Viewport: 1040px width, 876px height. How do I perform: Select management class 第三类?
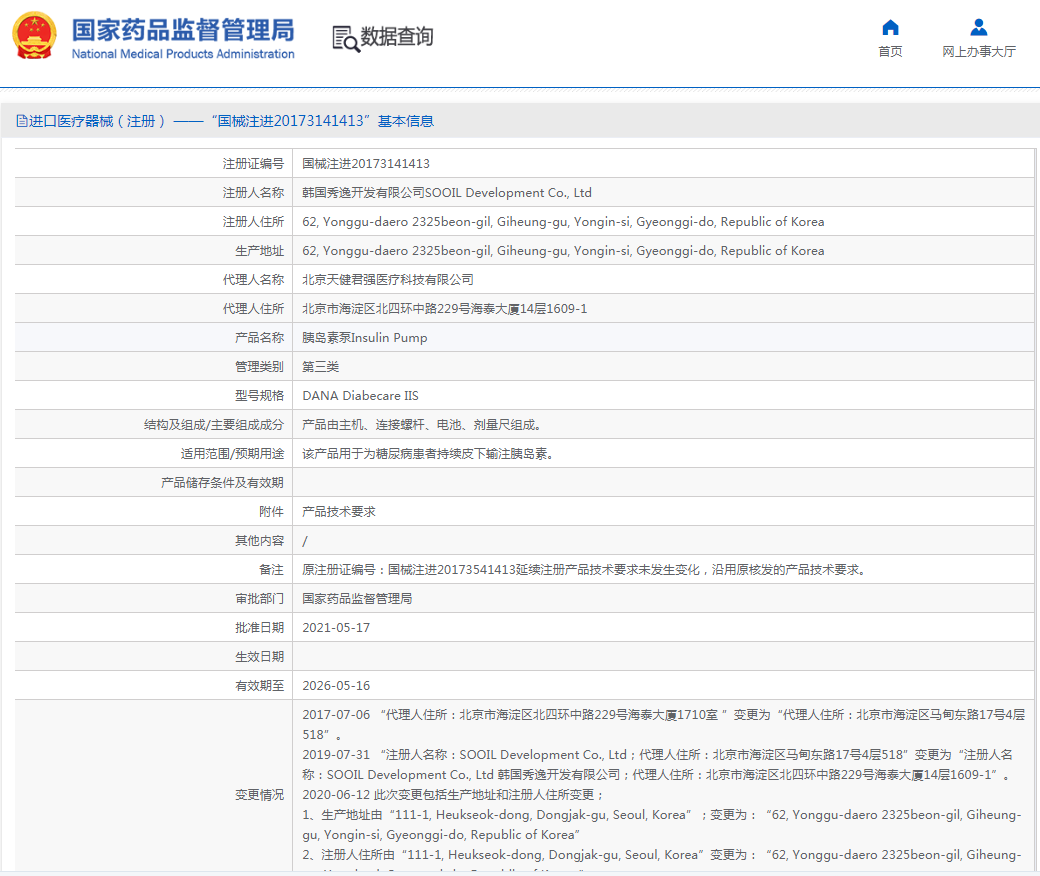click(x=320, y=367)
